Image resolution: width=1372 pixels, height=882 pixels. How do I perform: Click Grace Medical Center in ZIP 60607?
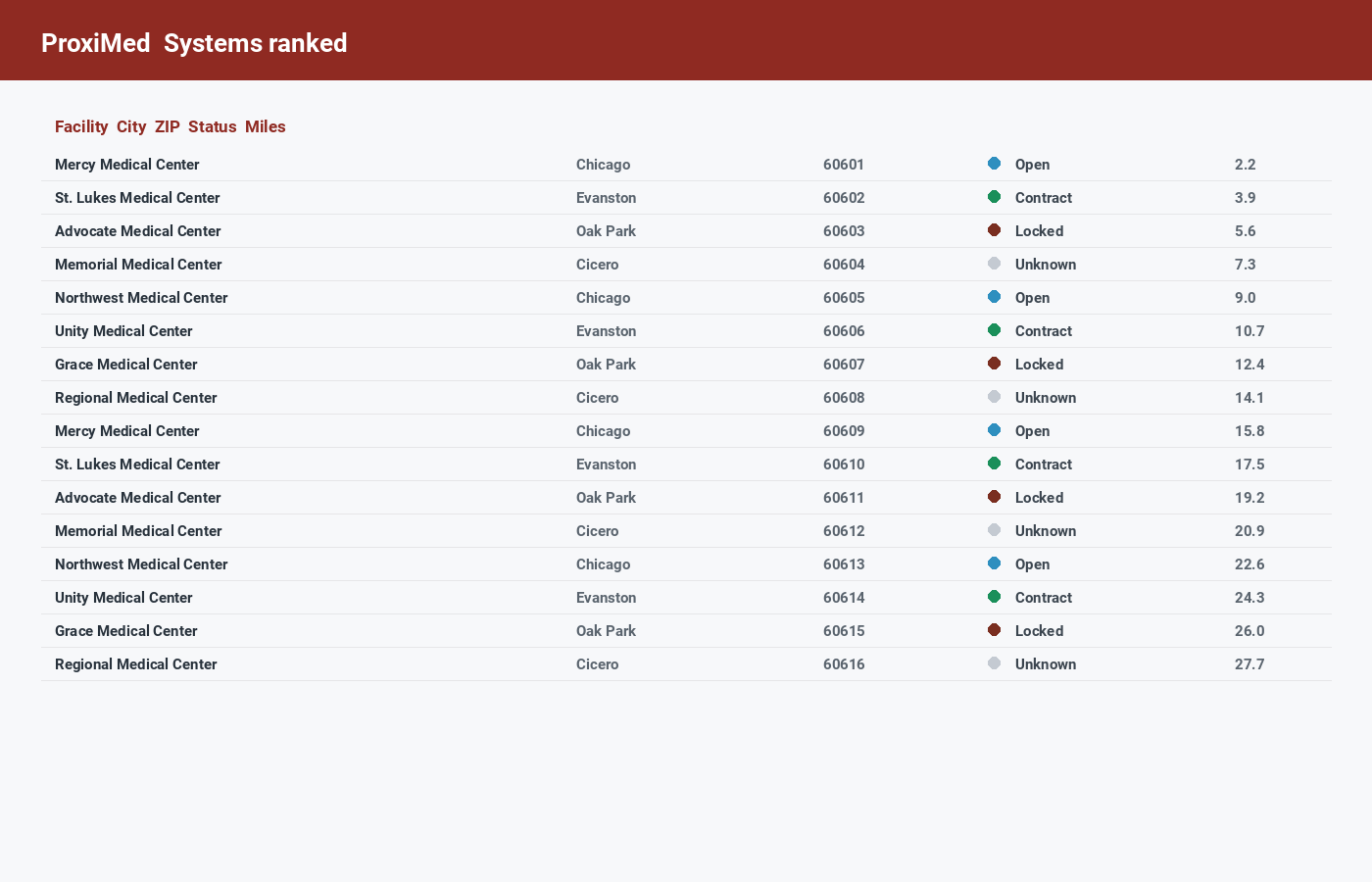pyautogui.click(x=126, y=365)
